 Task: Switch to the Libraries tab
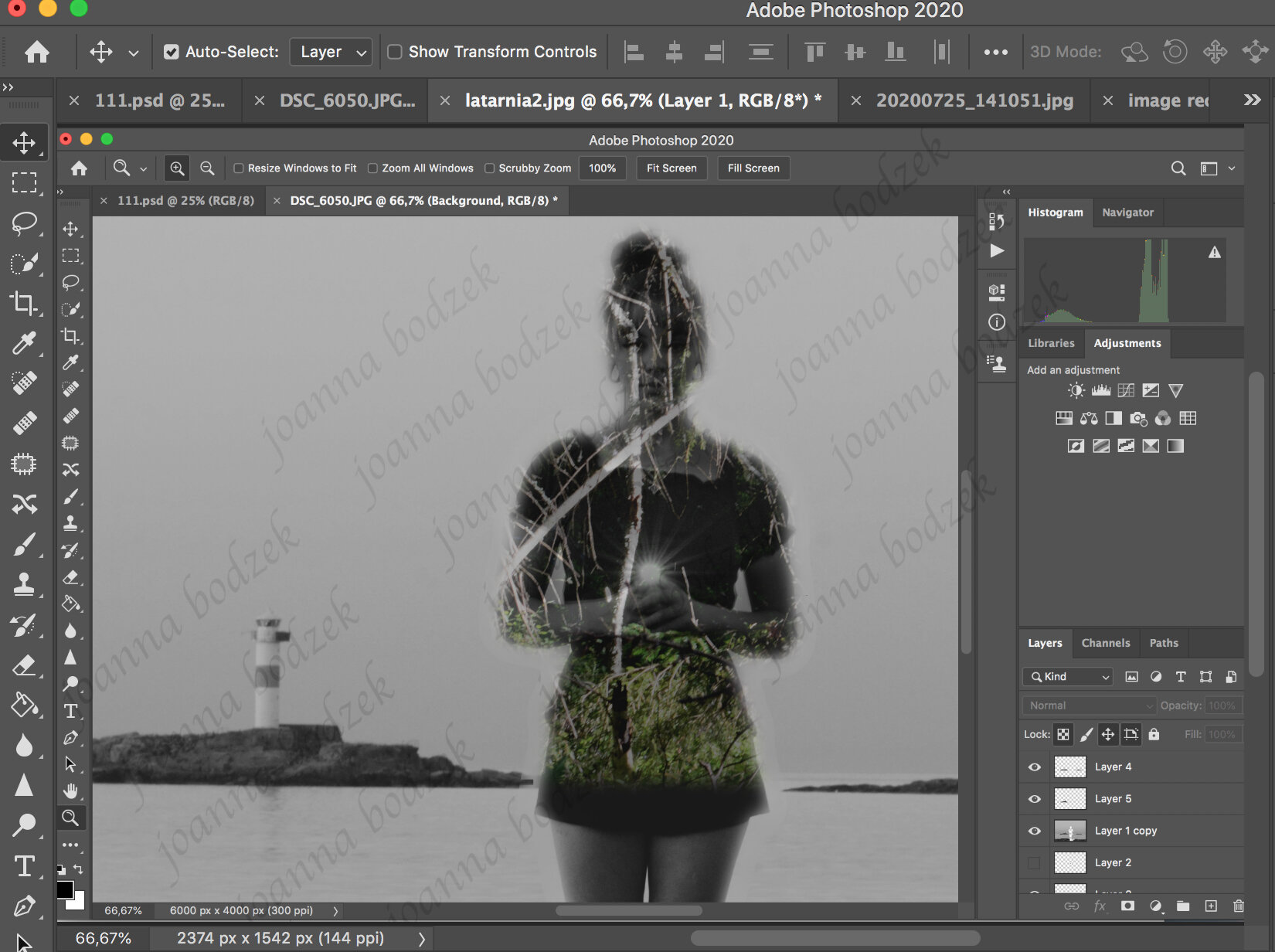click(1051, 343)
